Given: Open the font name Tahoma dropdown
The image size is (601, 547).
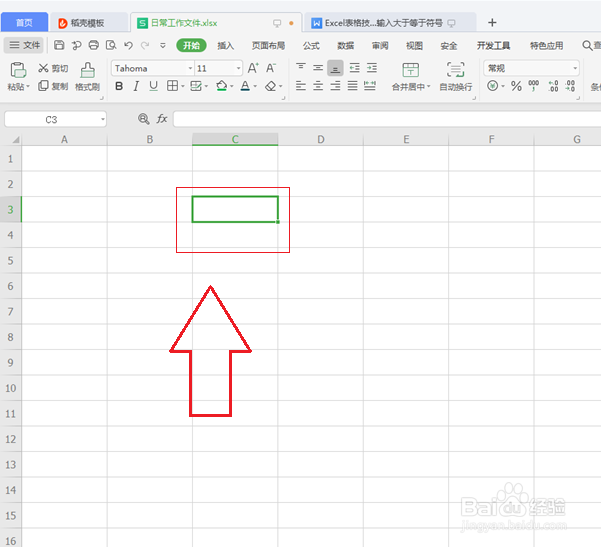Looking at the screenshot, I should 190,69.
